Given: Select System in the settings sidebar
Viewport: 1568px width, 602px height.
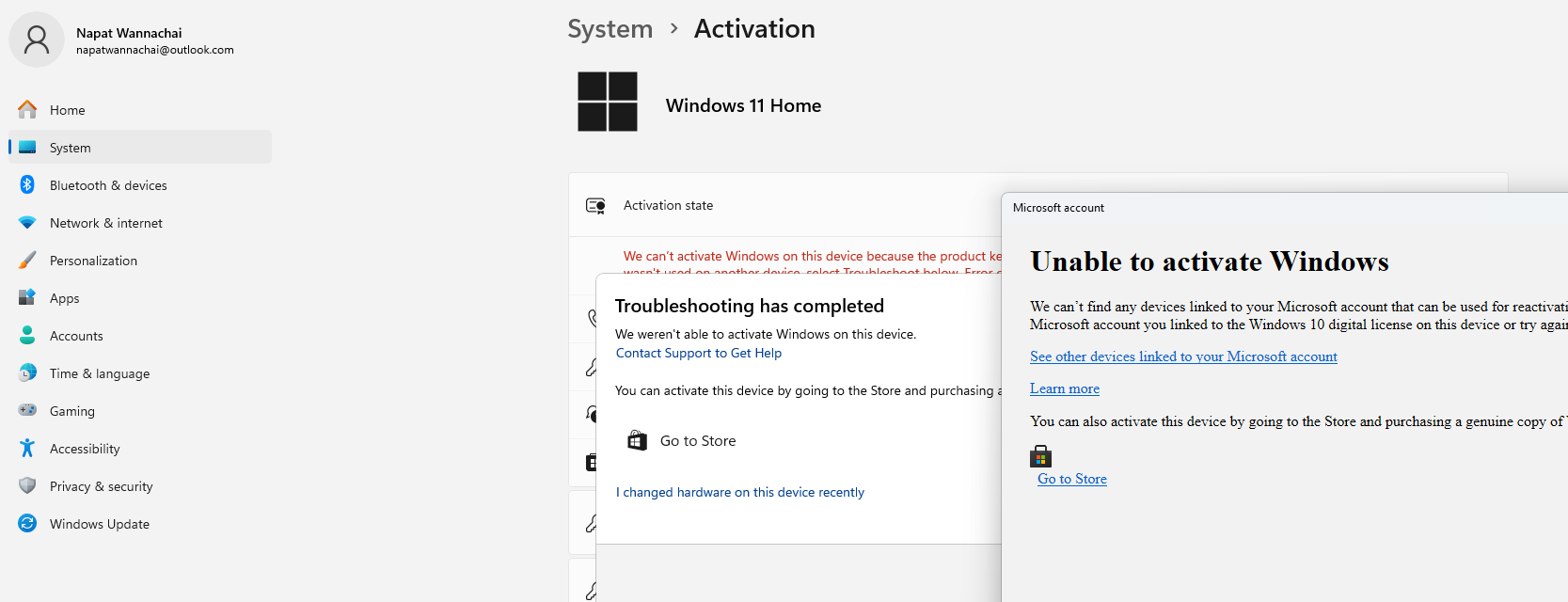Looking at the screenshot, I should pos(140,148).
